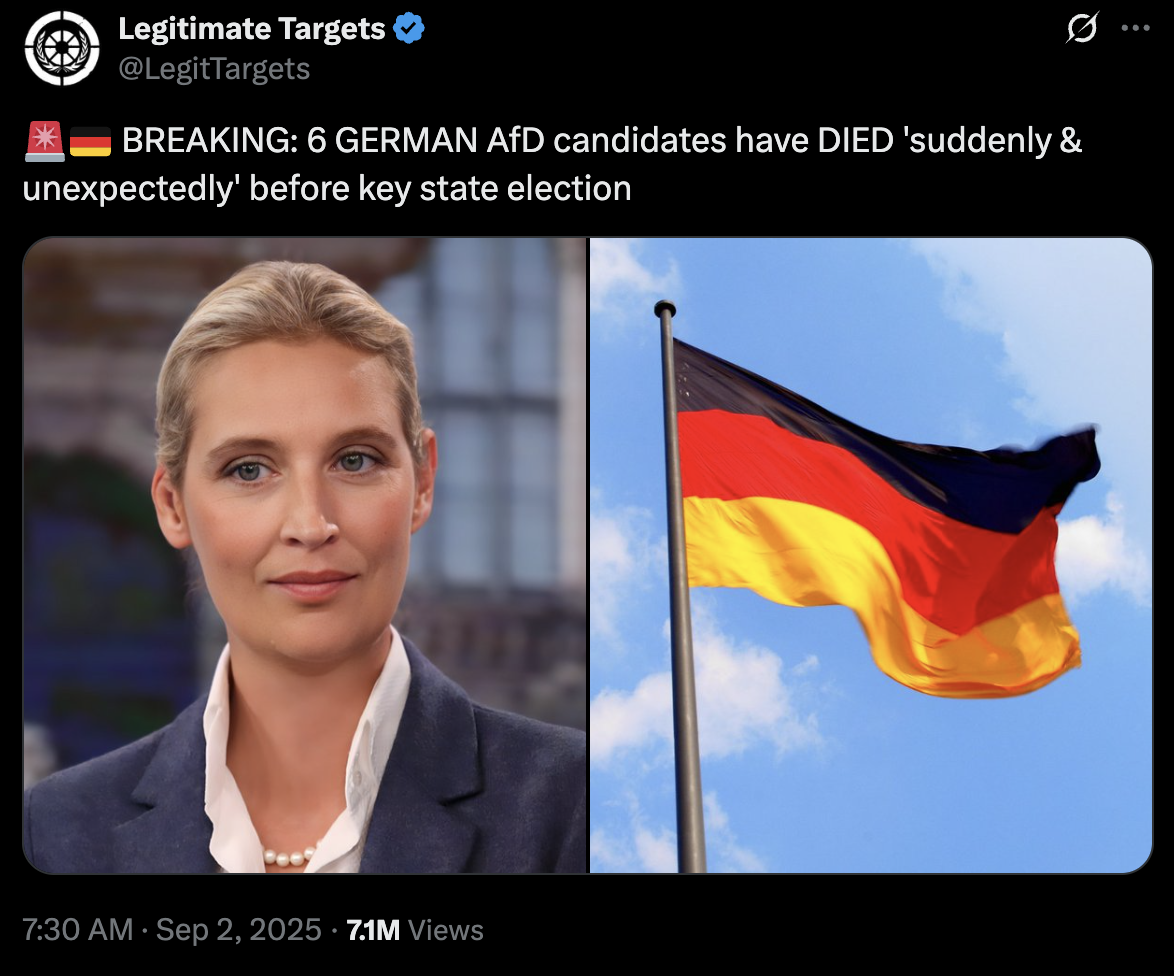The width and height of the screenshot is (1174, 976).
Task: Open the left photo of woman in blazer
Action: 305,555
